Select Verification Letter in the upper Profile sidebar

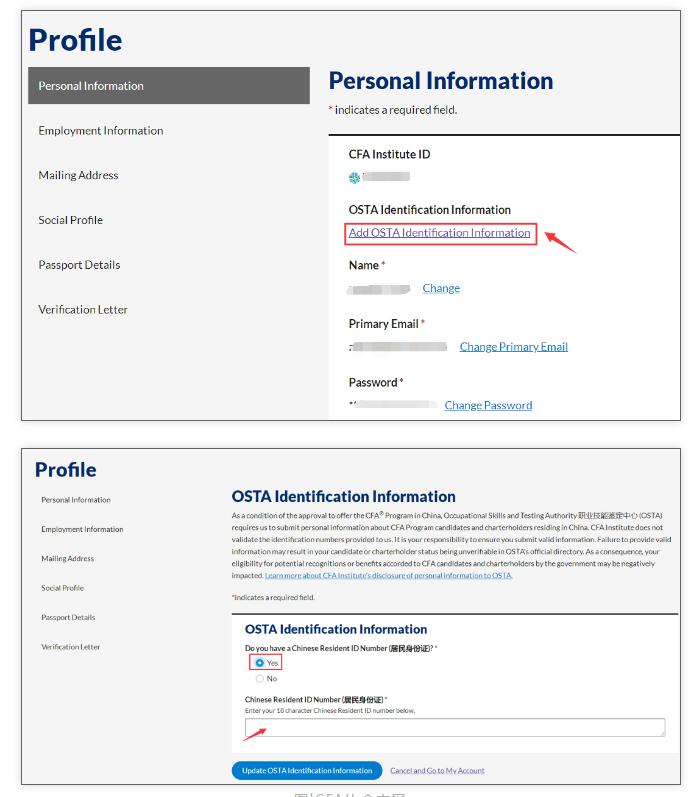coord(83,310)
